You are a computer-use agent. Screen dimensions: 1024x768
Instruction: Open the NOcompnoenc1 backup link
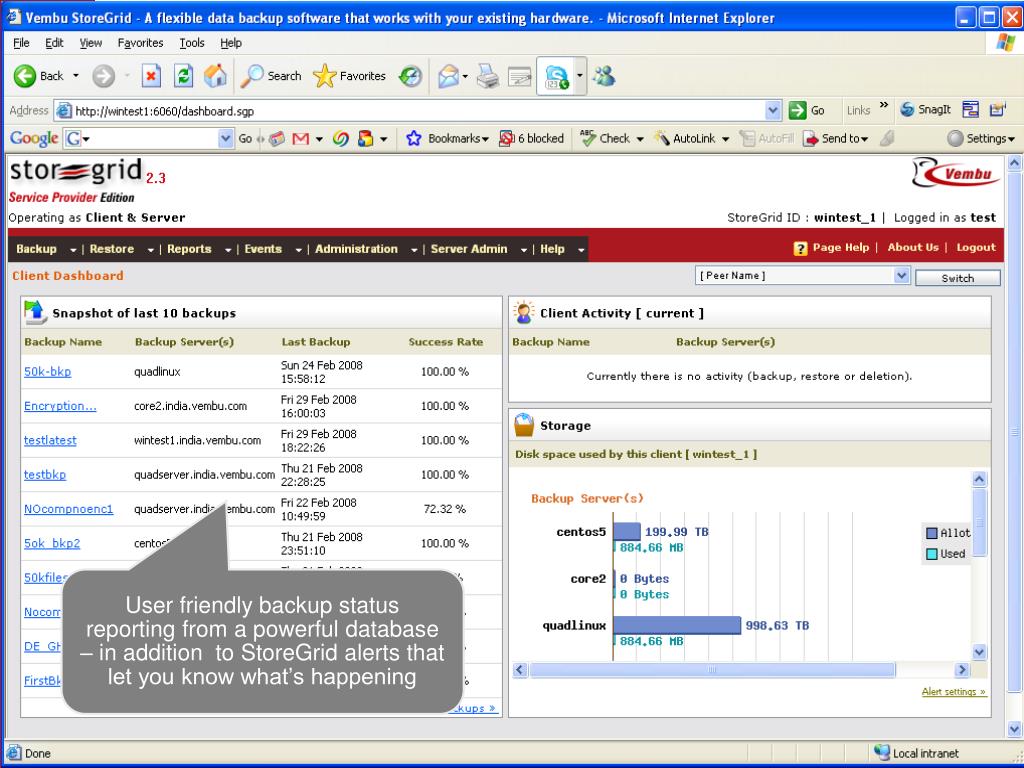69,509
